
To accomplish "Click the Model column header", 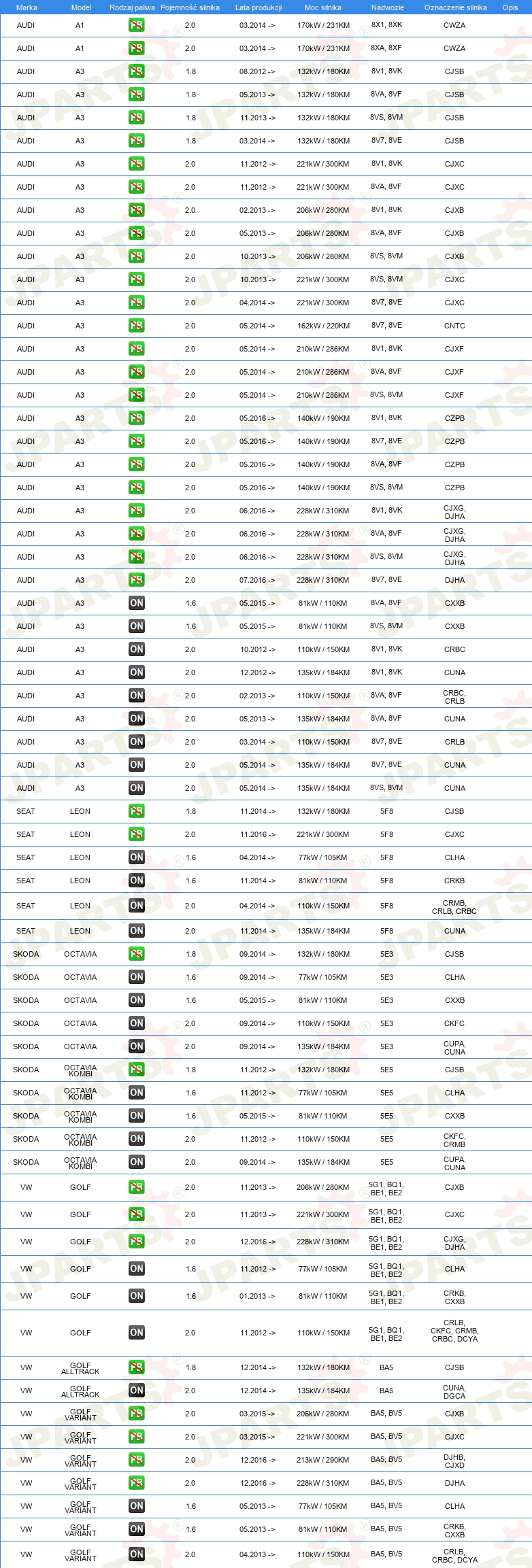I will click(81, 7).
